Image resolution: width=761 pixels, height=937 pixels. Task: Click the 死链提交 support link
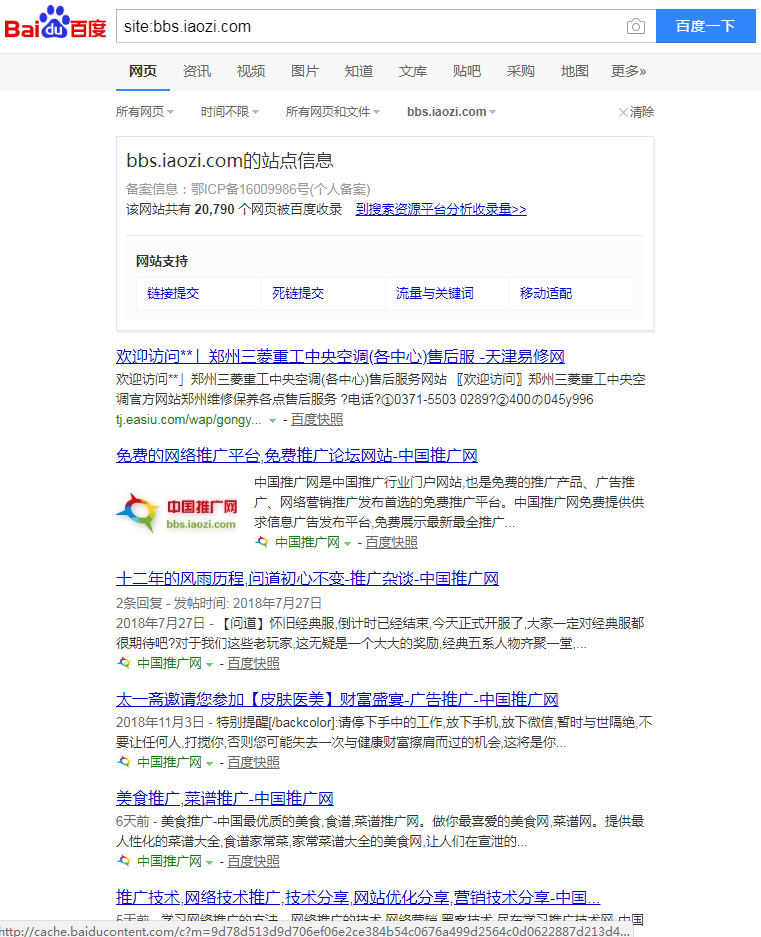pos(298,293)
